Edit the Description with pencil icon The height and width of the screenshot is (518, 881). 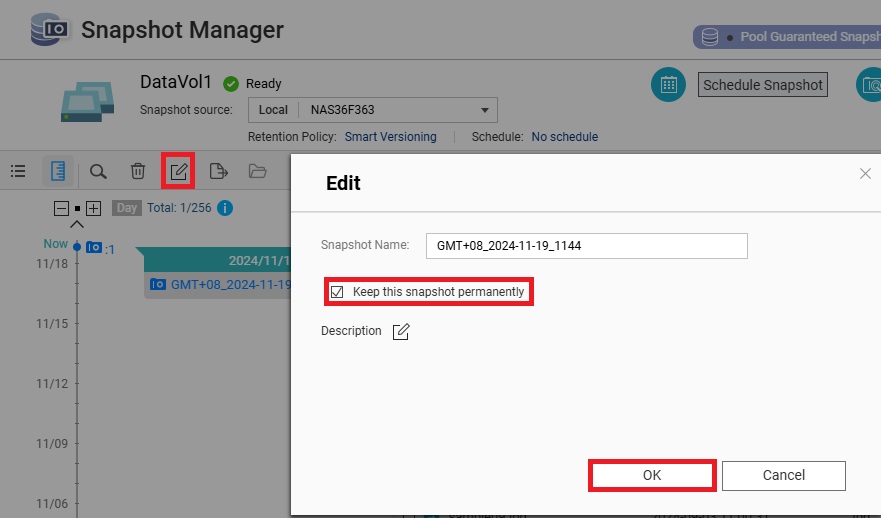click(x=401, y=331)
